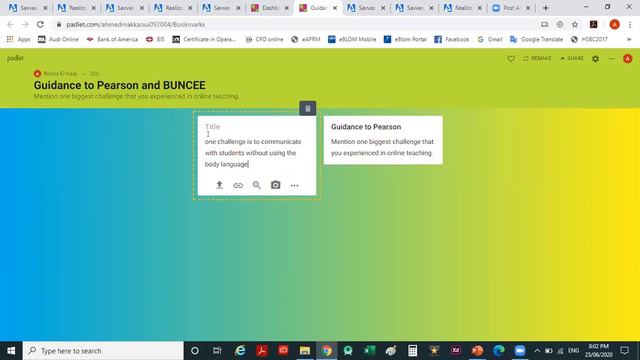640x360 pixels.
Task: Click the browser address bar
Action: [x=294, y=24]
